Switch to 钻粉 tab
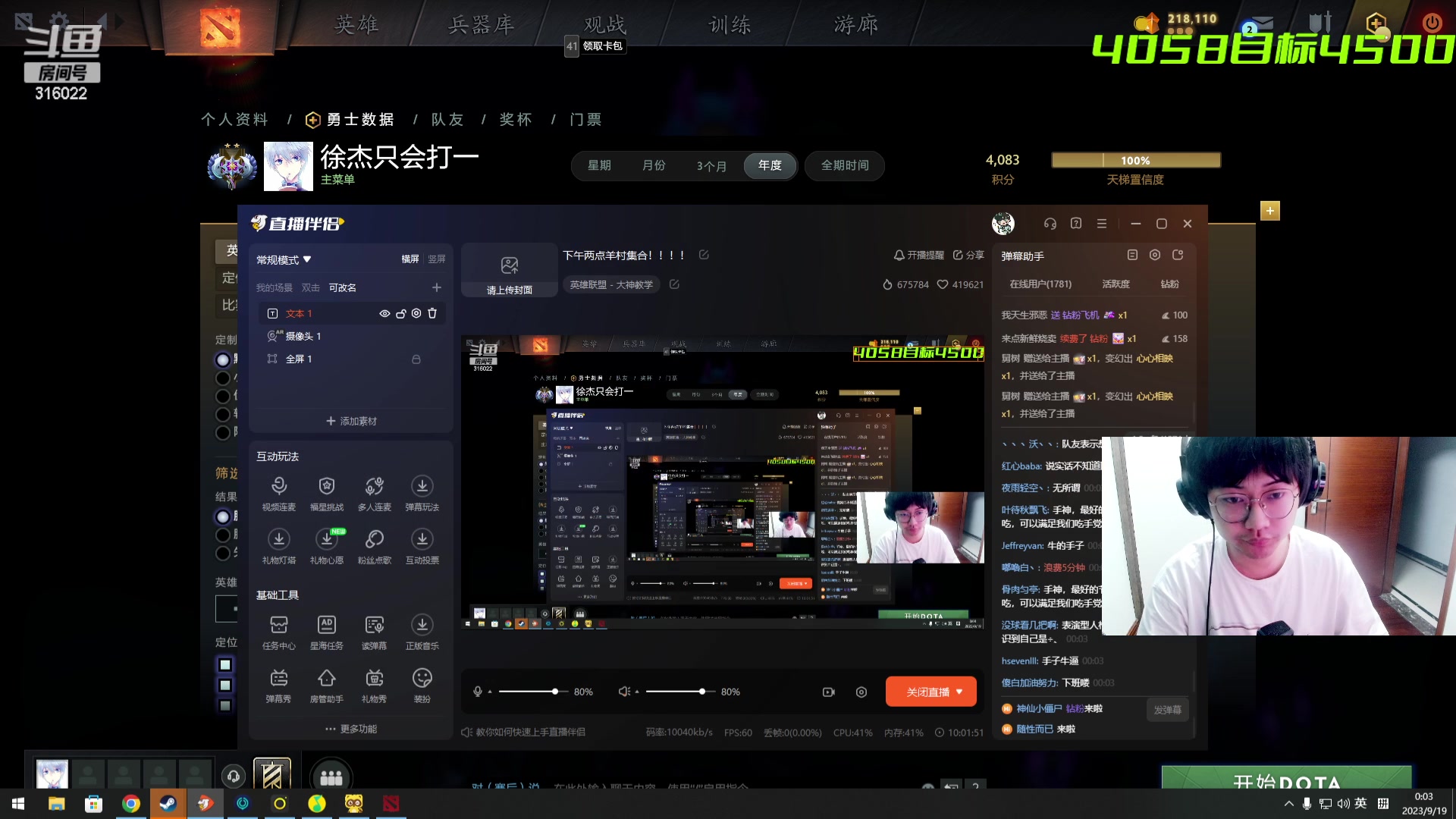 tap(1169, 284)
